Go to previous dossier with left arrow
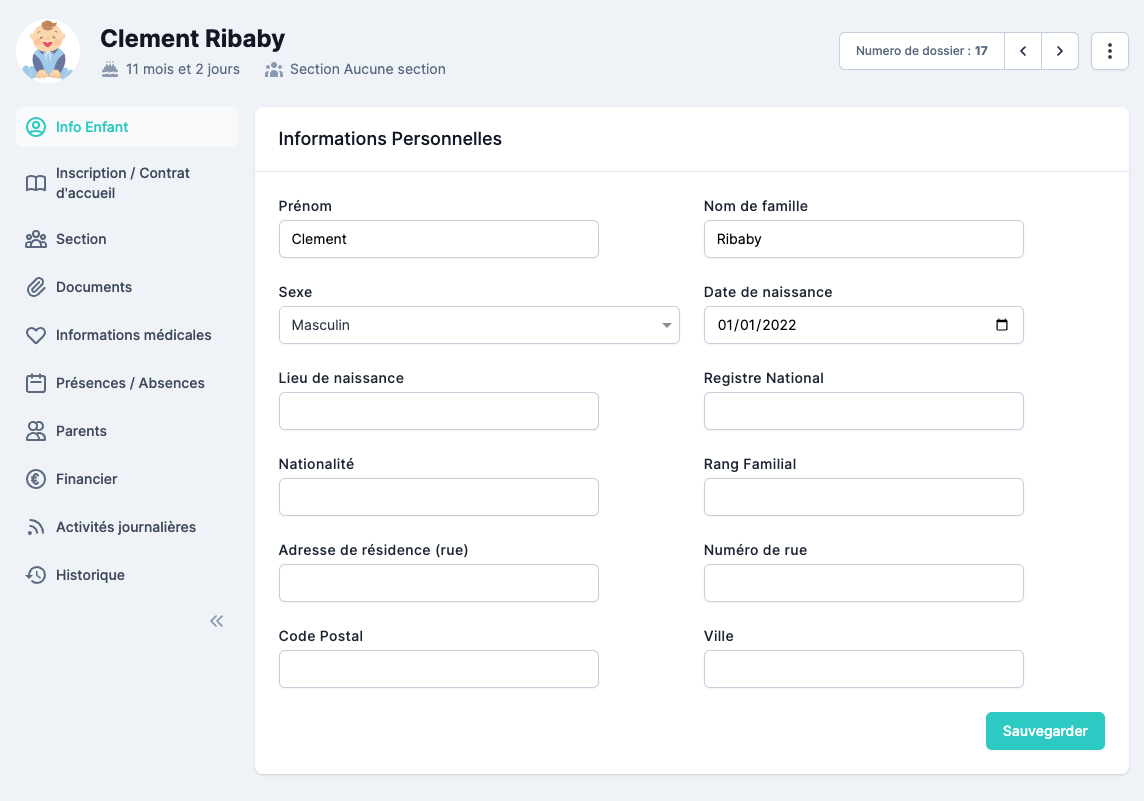The height and width of the screenshot is (801, 1144). tap(1023, 51)
